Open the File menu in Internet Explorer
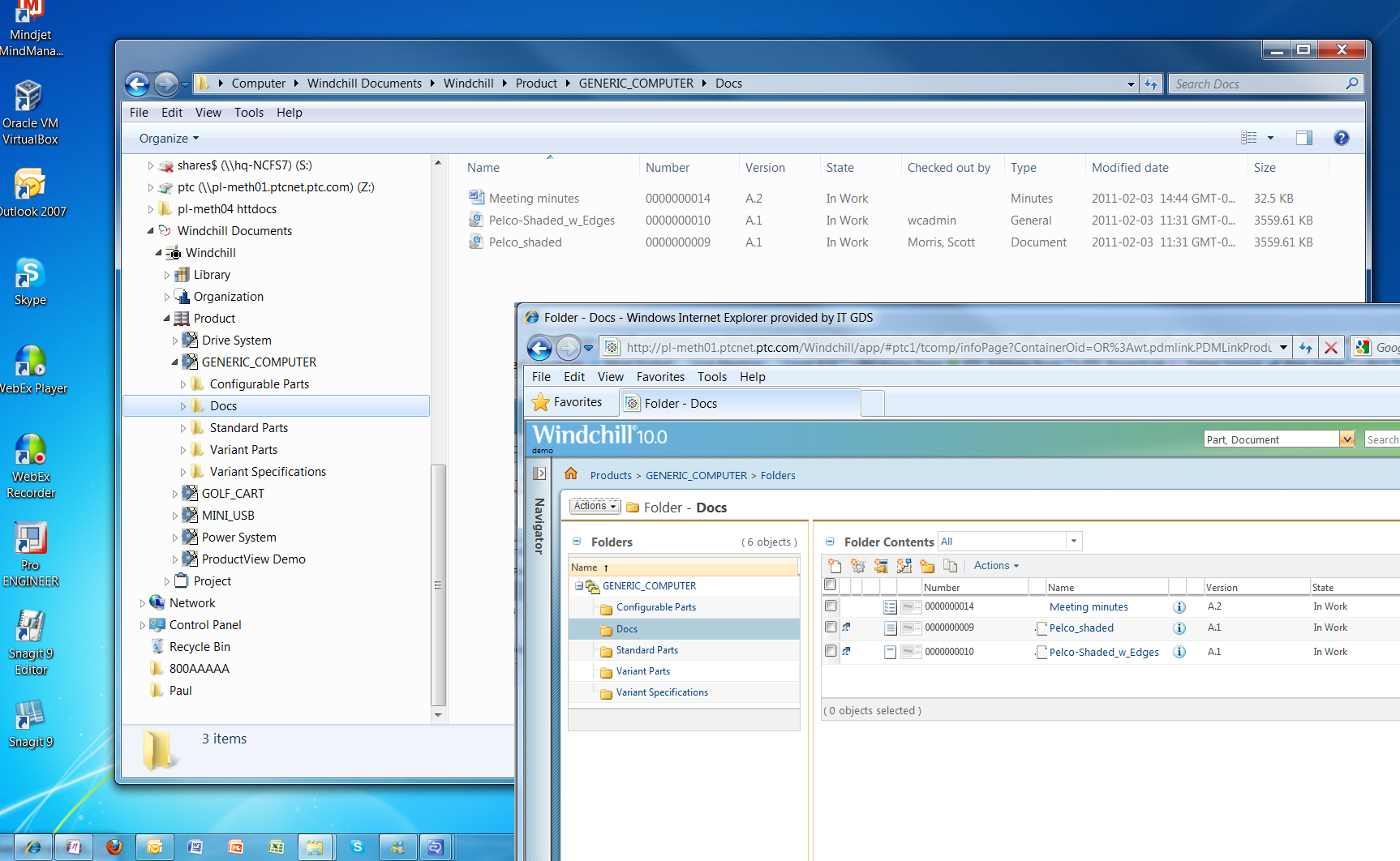 (541, 377)
